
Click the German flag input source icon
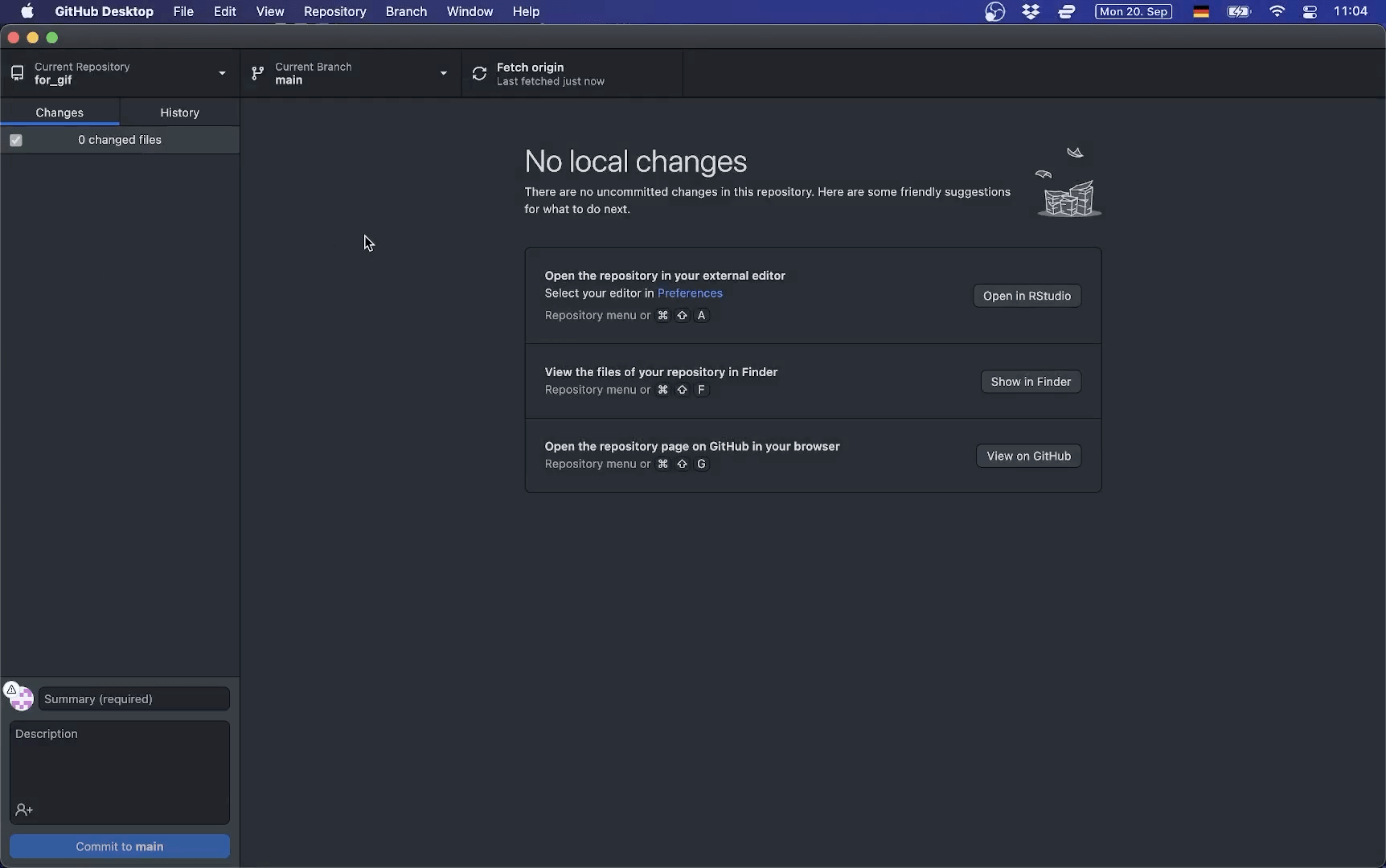pos(1201,11)
